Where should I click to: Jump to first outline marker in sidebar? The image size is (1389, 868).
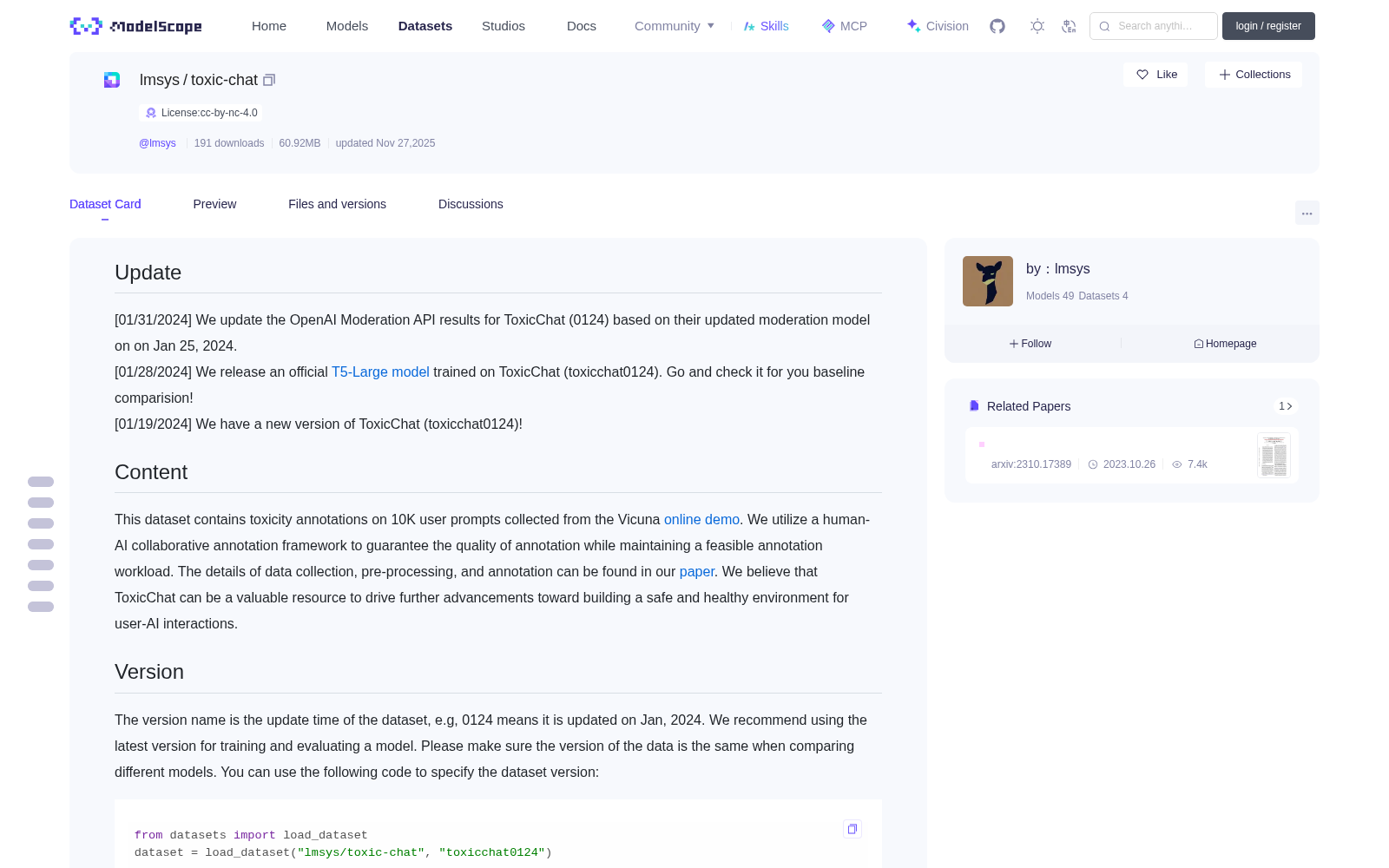[x=41, y=482]
